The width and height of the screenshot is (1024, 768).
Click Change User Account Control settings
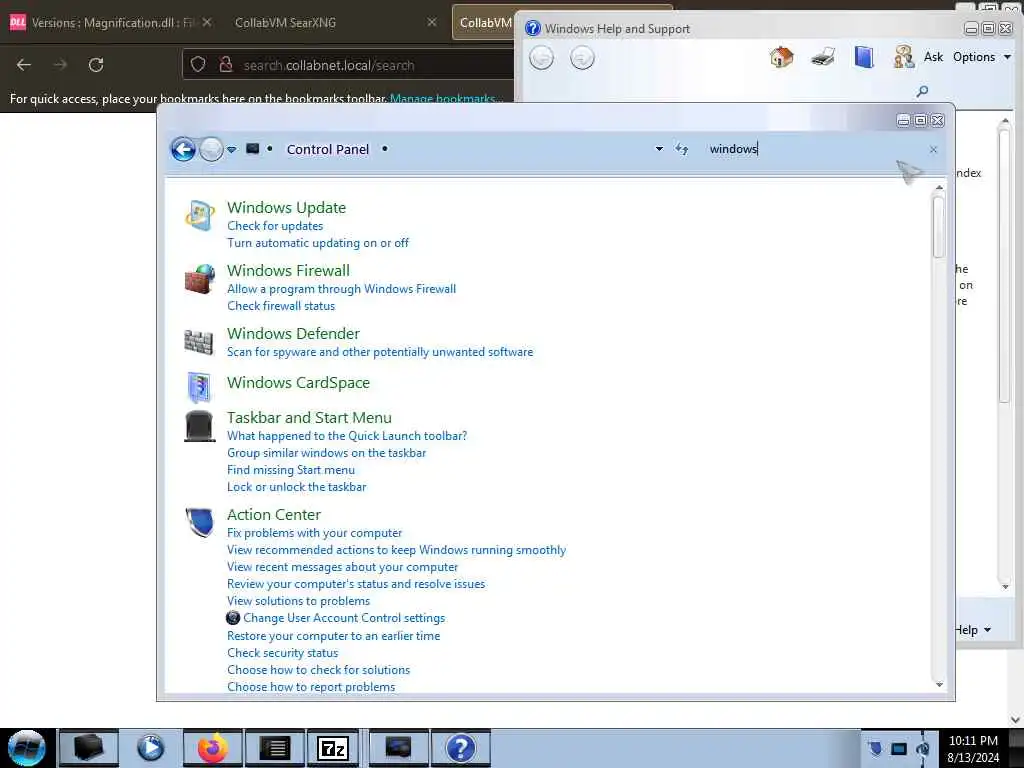pos(344,618)
